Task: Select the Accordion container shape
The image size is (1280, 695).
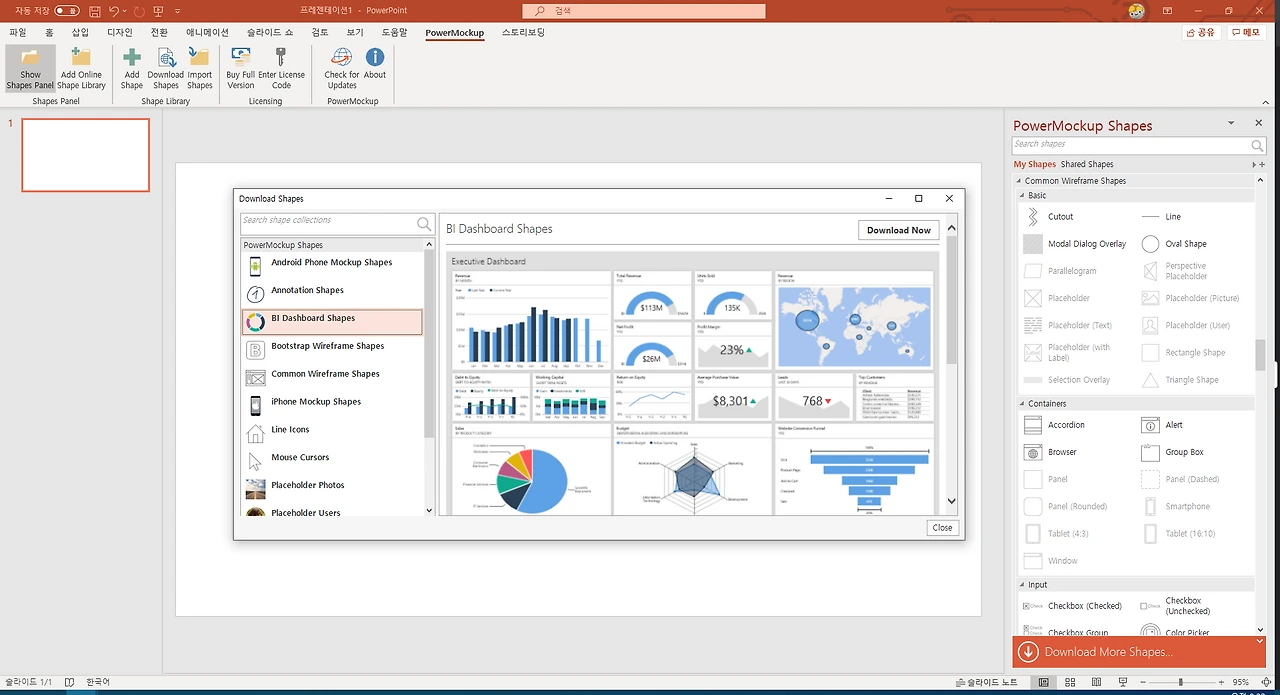Action: [1055, 425]
